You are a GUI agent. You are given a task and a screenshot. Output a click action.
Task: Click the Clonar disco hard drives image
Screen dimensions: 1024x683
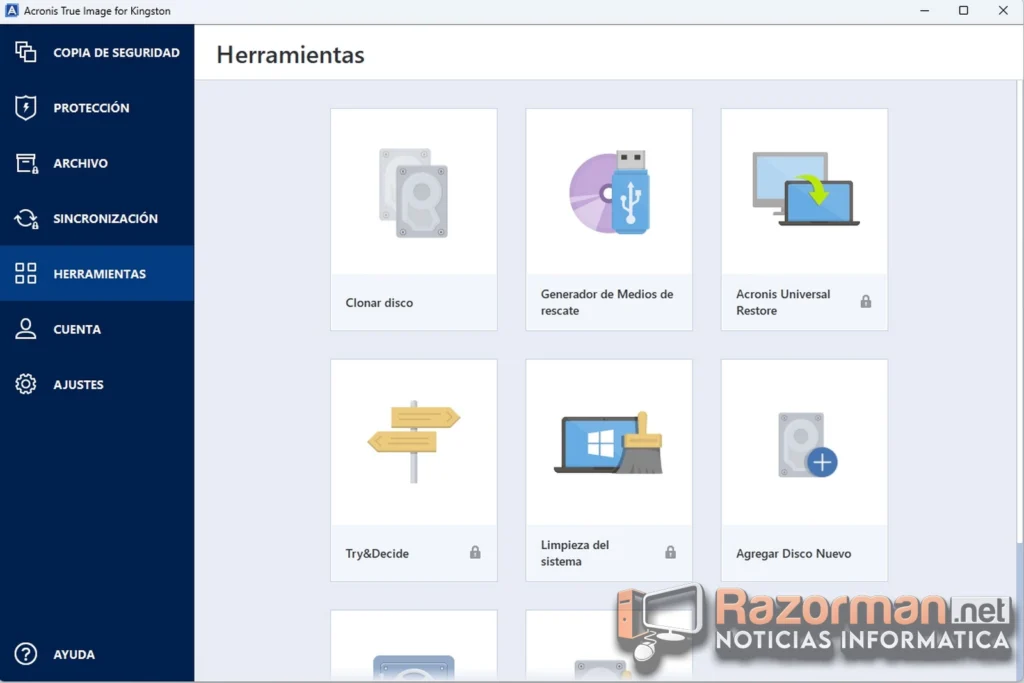click(413, 193)
